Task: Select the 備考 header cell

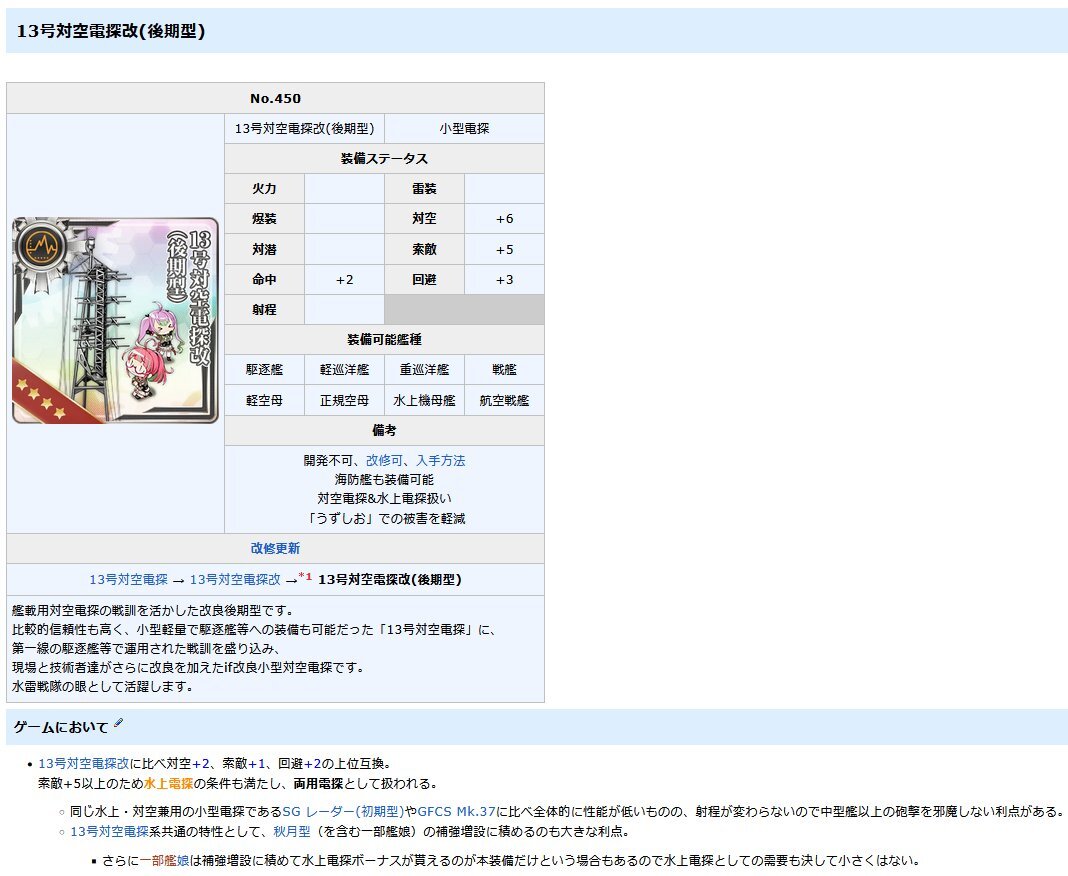Action: pyautogui.click(x=384, y=431)
